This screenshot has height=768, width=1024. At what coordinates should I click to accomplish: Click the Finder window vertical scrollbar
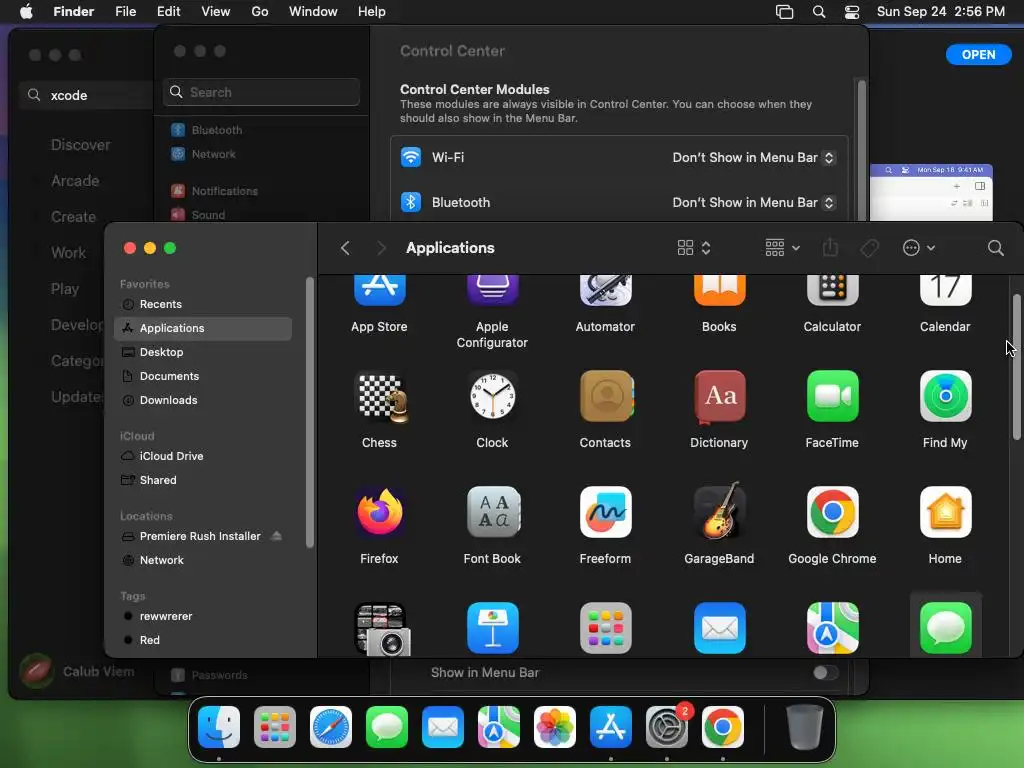pyautogui.click(x=1016, y=367)
